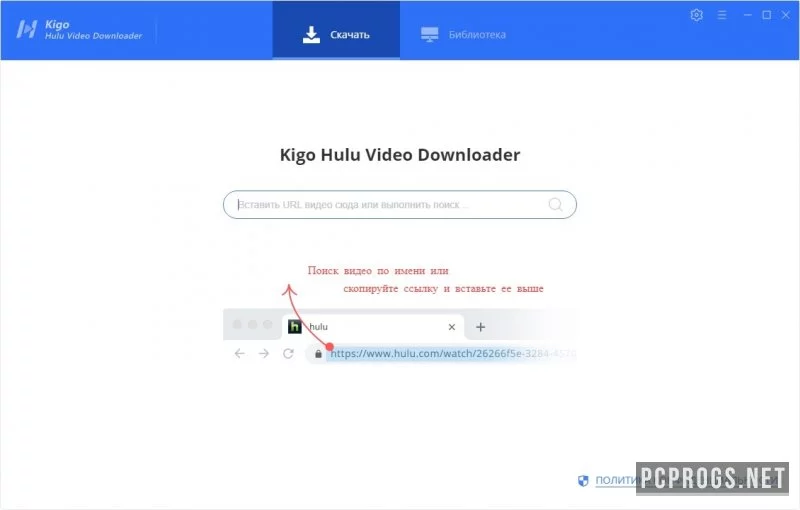Image resolution: width=800 pixels, height=510 pixels.
Task: Open the hamburger menu icon
Action: (722, 15)
